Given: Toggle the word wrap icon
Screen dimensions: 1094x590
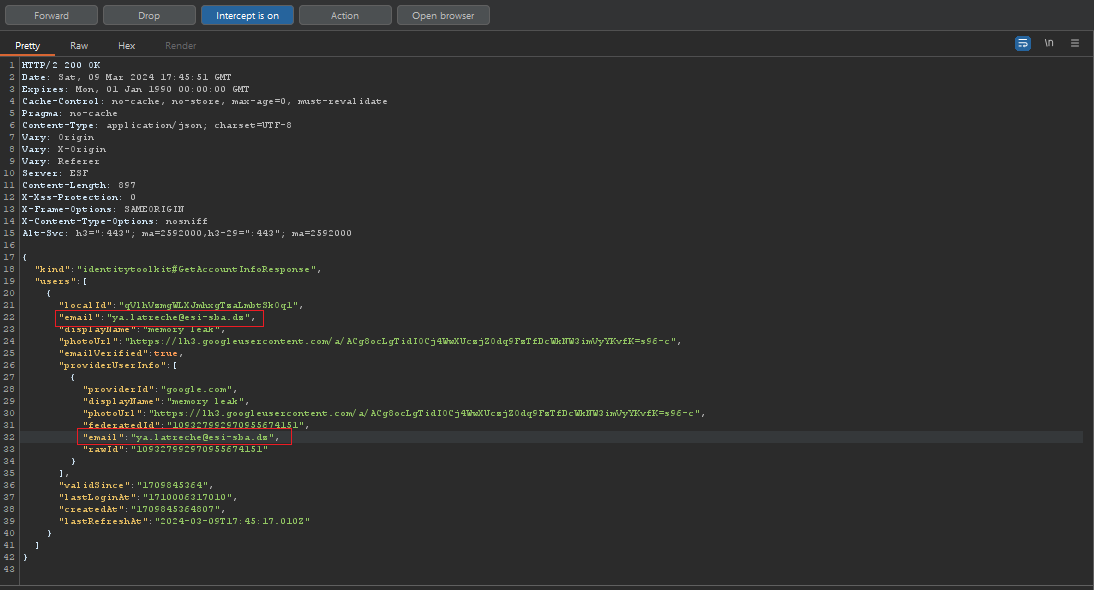Looking at the screenshot, I should (x=1023, y=44).
